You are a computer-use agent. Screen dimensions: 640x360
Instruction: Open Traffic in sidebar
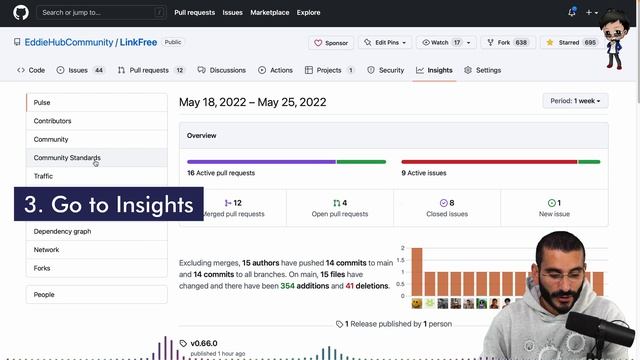pyautogui.click(x=97, y=176)
